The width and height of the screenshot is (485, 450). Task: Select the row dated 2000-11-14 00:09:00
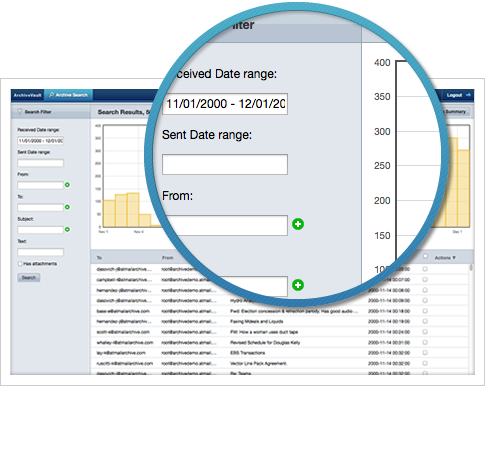tap(425, 300)
